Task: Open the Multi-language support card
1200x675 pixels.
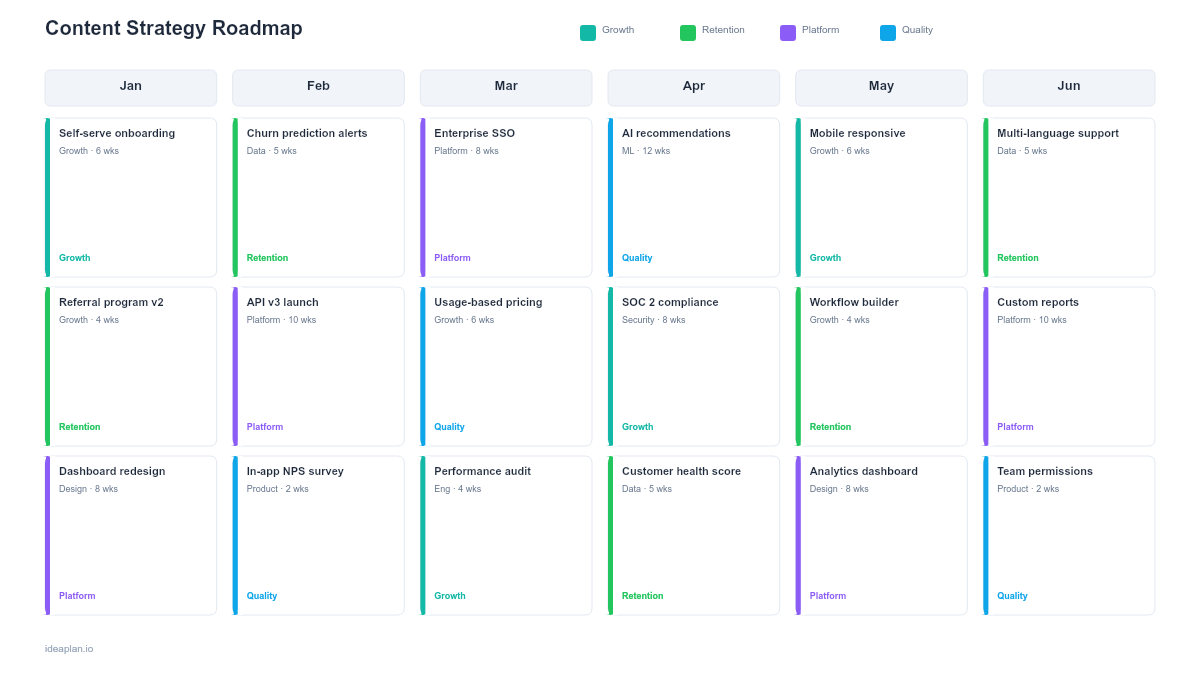Action: click(1068, 197)
